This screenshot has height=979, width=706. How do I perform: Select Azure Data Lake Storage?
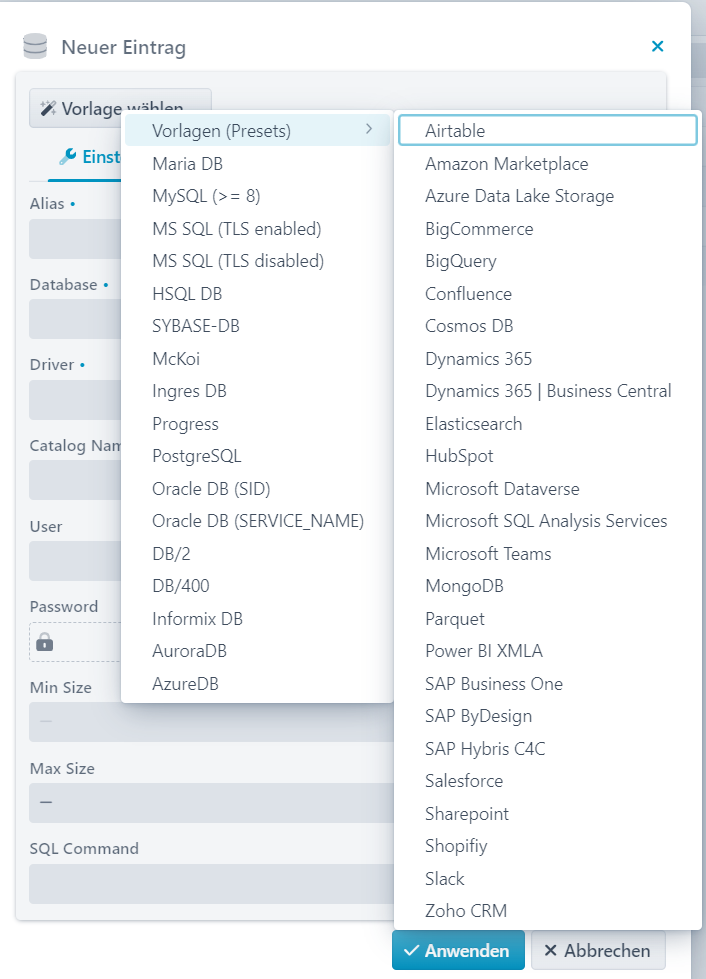click(547, 196)
